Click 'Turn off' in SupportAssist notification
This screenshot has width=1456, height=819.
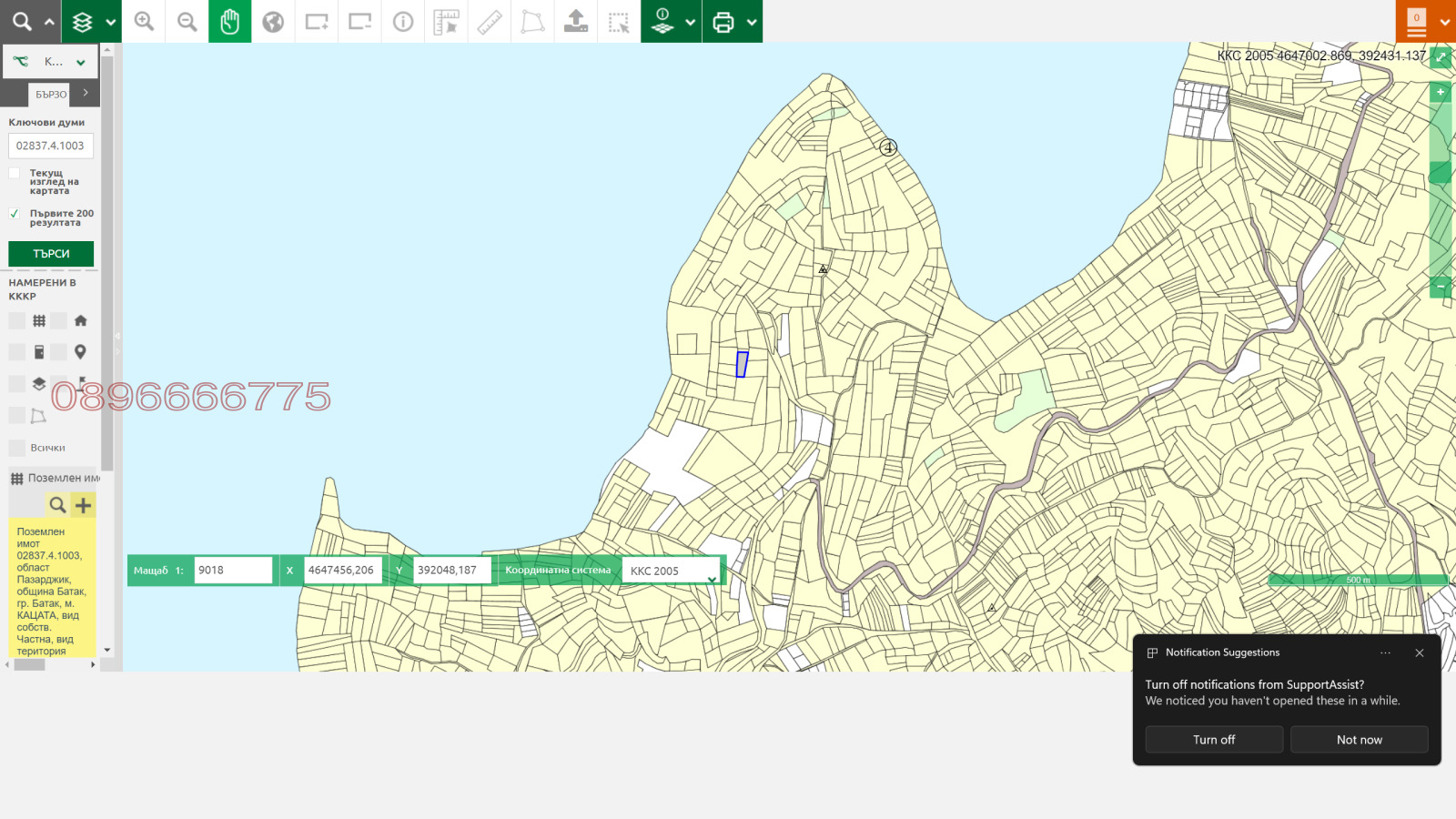click(x=1214, y=740)
